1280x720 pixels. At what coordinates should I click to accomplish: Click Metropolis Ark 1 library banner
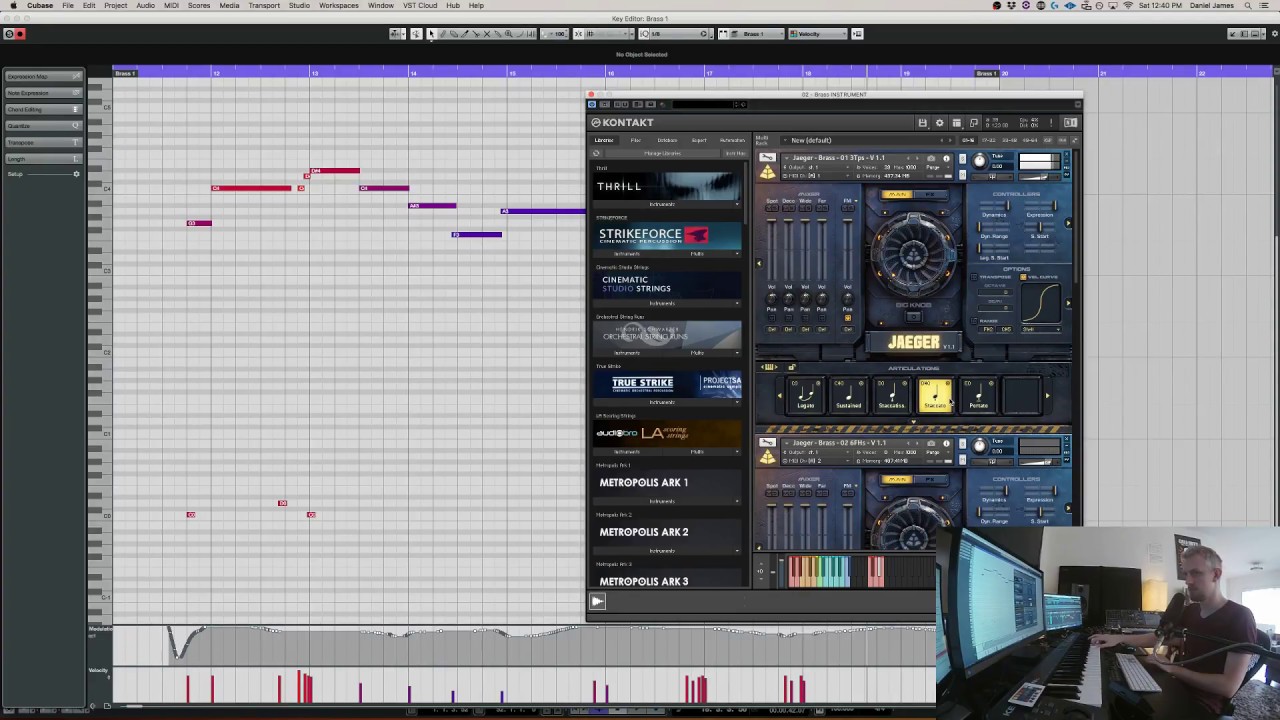click(x=668, y=482)
